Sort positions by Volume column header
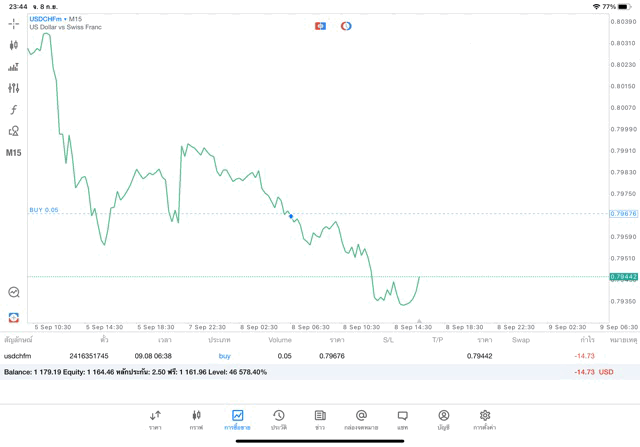Viewport: 640px width, 447px height. point(280,340)
